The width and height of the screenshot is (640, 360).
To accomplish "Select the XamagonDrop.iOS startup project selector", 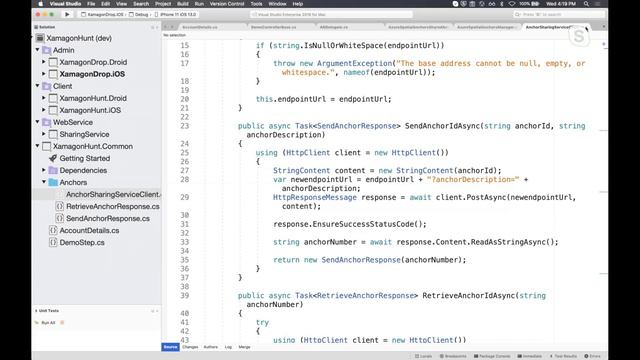I will tap(102, 14).
